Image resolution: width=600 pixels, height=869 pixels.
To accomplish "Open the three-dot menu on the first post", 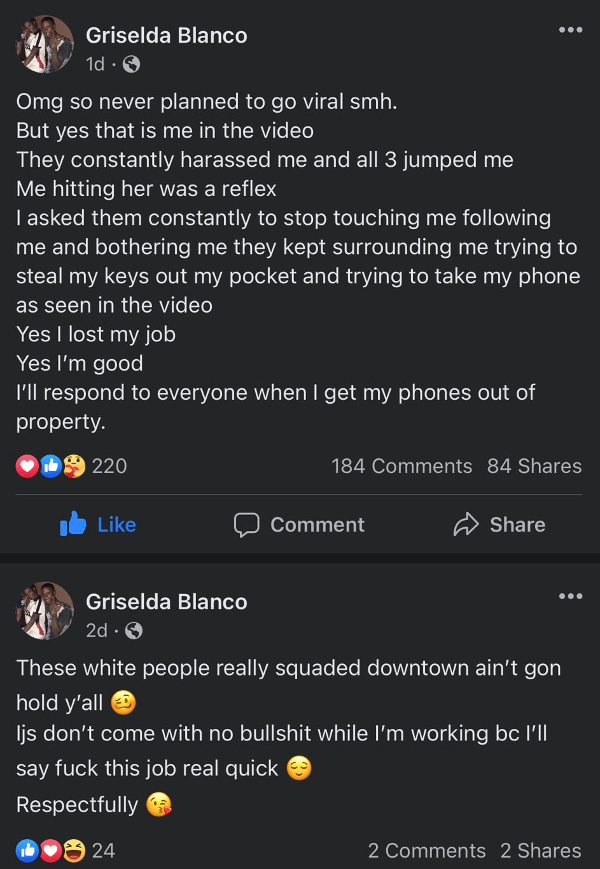I will pyautogui.click(x=571, y=30).
